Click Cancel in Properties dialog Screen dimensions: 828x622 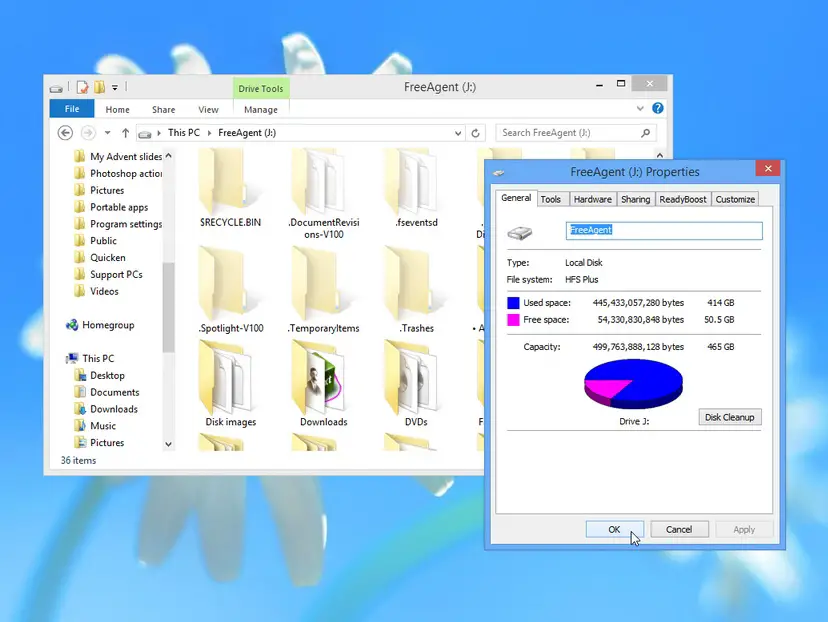pos(679,529)
